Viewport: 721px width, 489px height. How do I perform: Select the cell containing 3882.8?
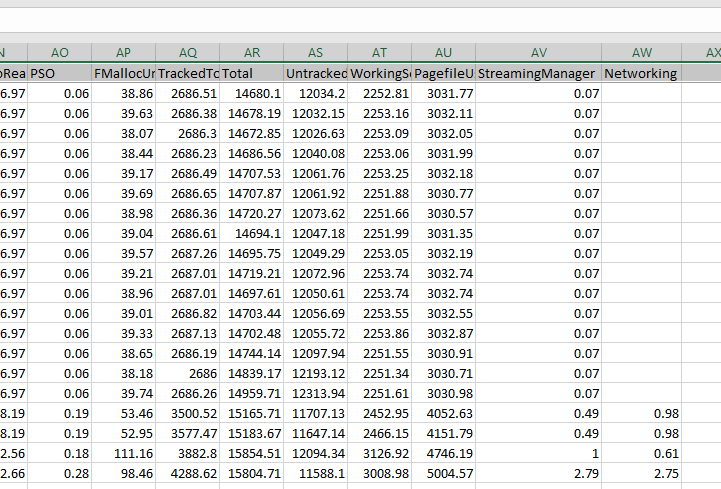(x=188, y=454)
